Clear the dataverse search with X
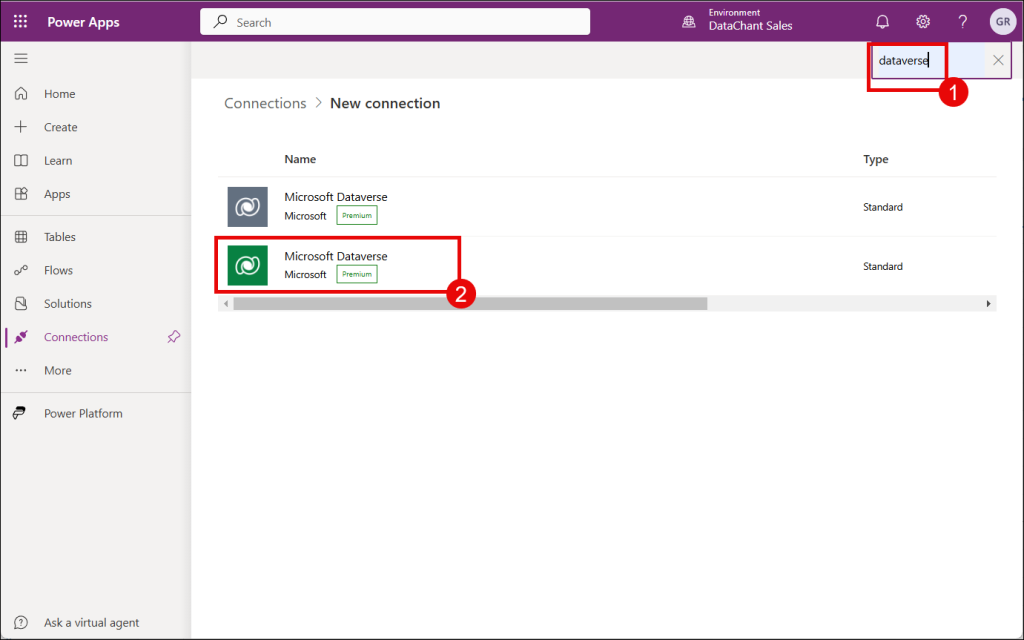Screen dimensions: 1024x640 click(998, 60)
